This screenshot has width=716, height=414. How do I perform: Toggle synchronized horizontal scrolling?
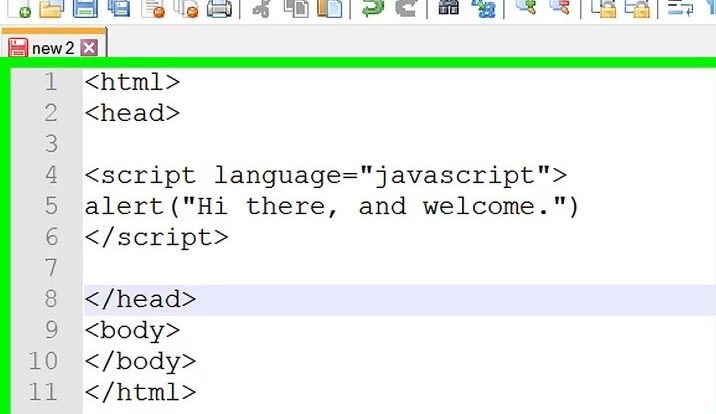coord(637,8)
